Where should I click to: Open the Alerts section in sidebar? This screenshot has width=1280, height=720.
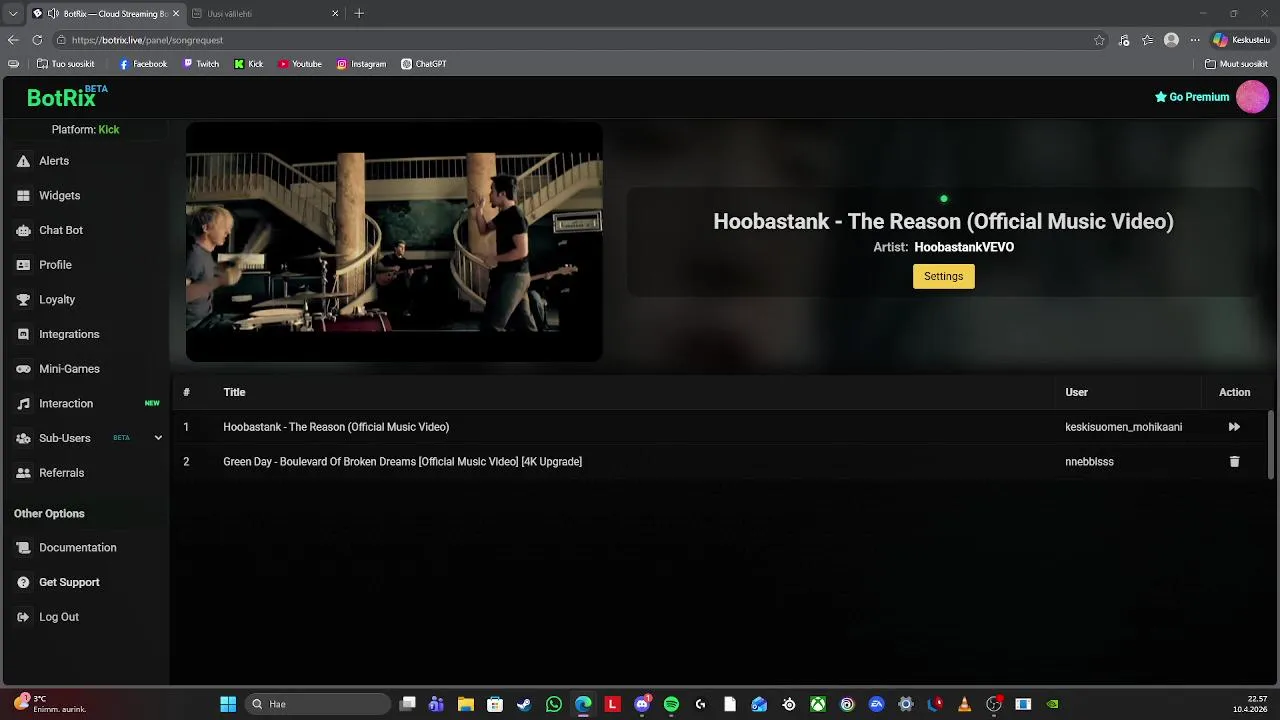click(x=54, y=161)
